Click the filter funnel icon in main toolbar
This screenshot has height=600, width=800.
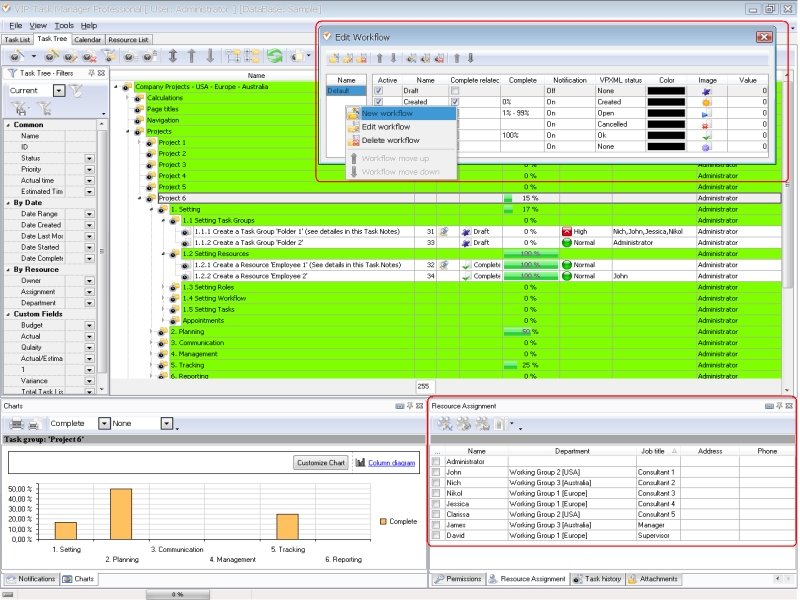(x=109, y=57)
